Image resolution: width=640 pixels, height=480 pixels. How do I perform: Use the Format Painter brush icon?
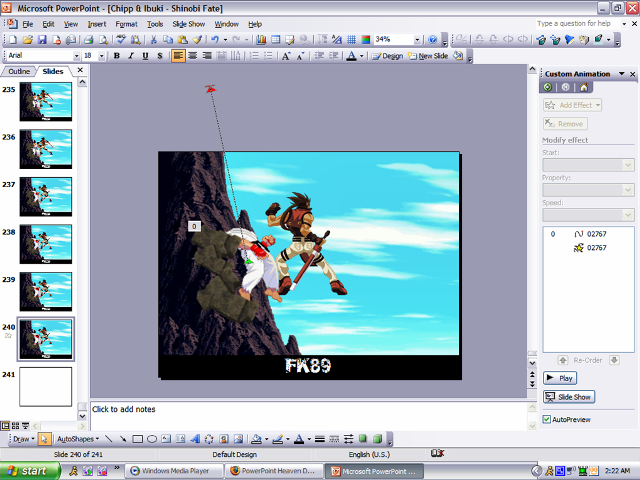click(x=197, y=40)
